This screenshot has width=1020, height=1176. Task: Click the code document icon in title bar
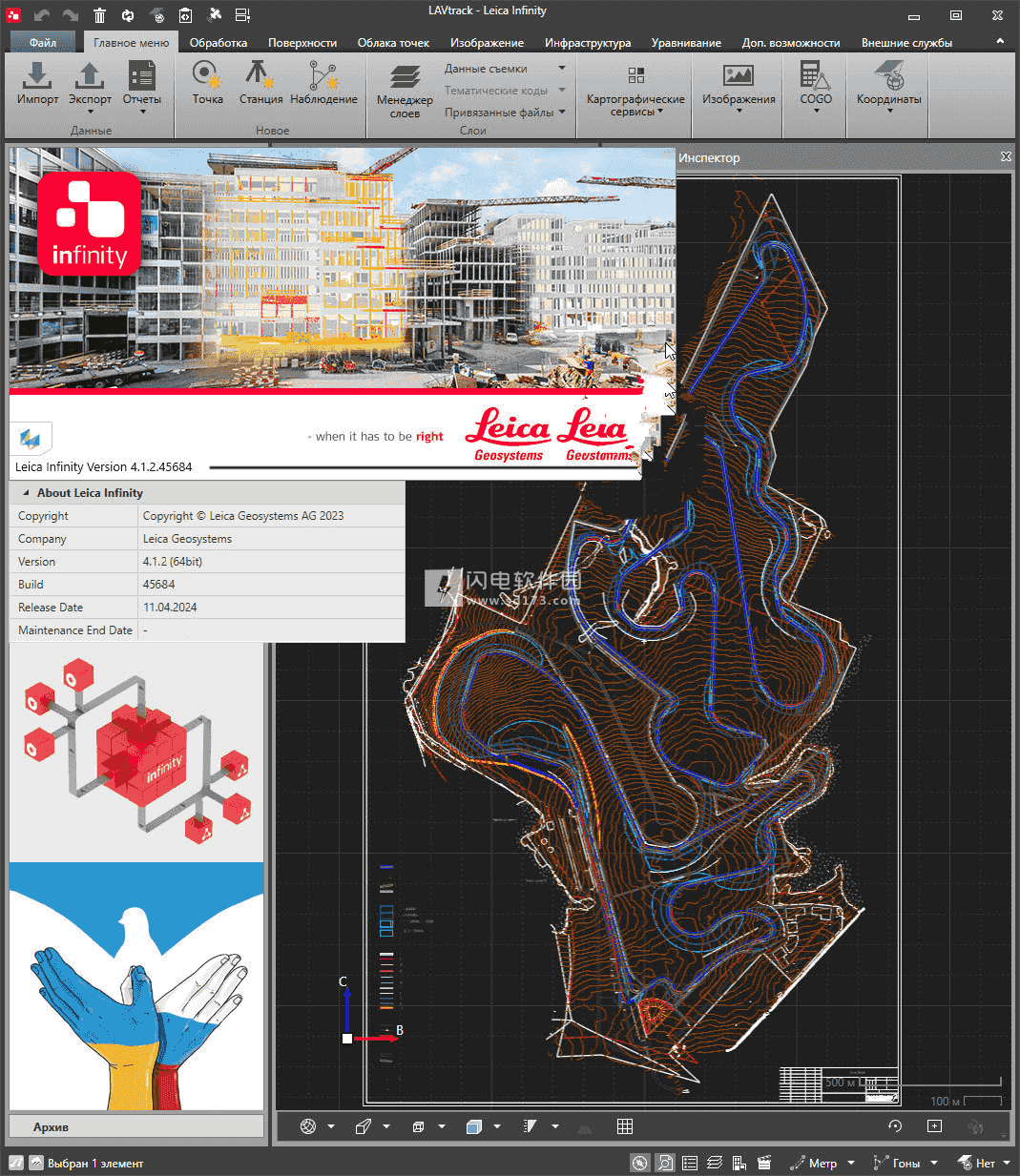pos(185,14)
